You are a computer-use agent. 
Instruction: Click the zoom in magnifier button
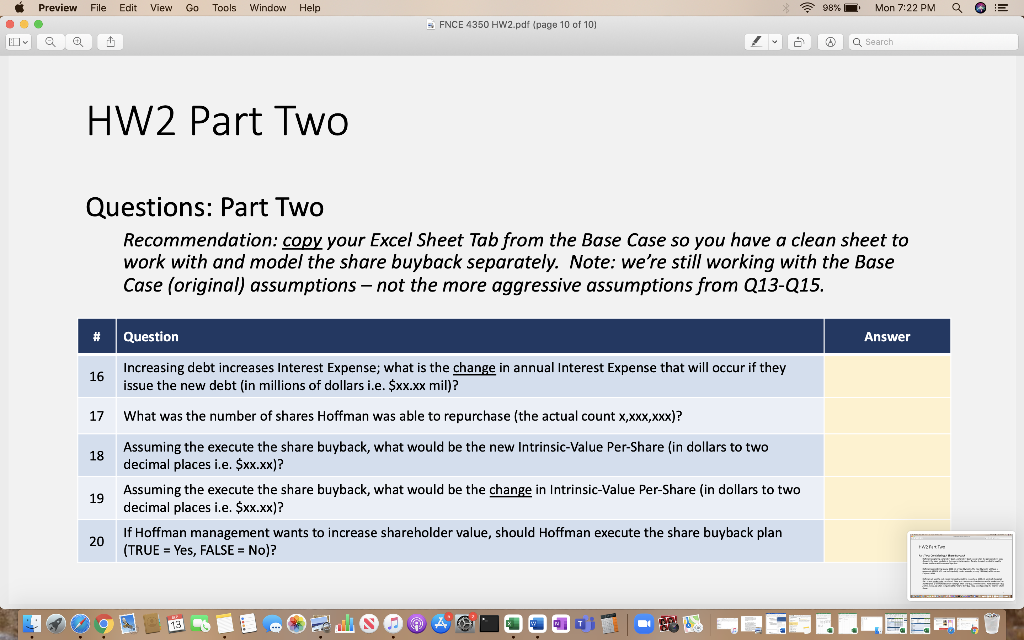coord(78,42)
